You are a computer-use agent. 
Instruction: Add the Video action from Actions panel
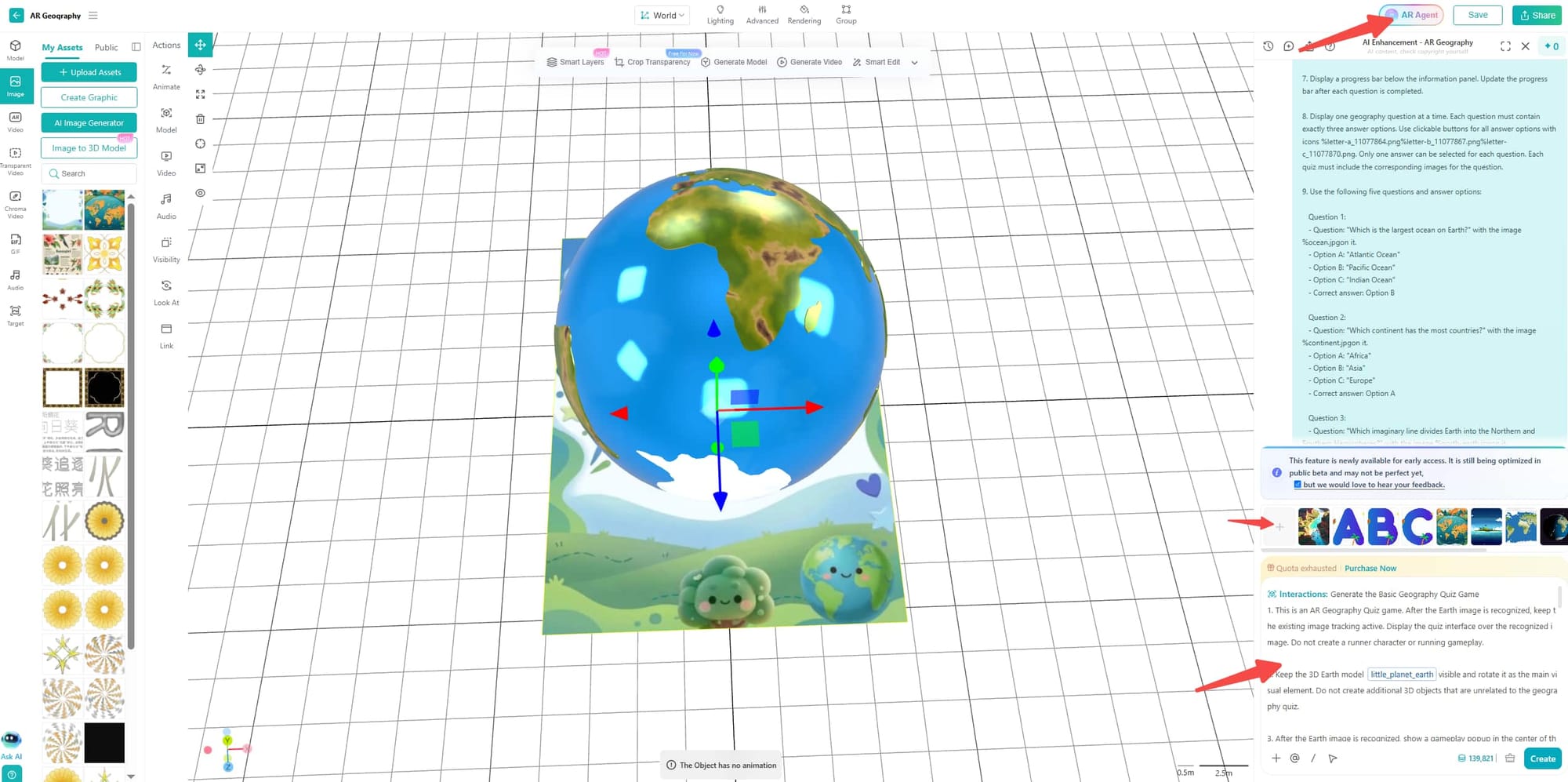click(x=166, y=162)
